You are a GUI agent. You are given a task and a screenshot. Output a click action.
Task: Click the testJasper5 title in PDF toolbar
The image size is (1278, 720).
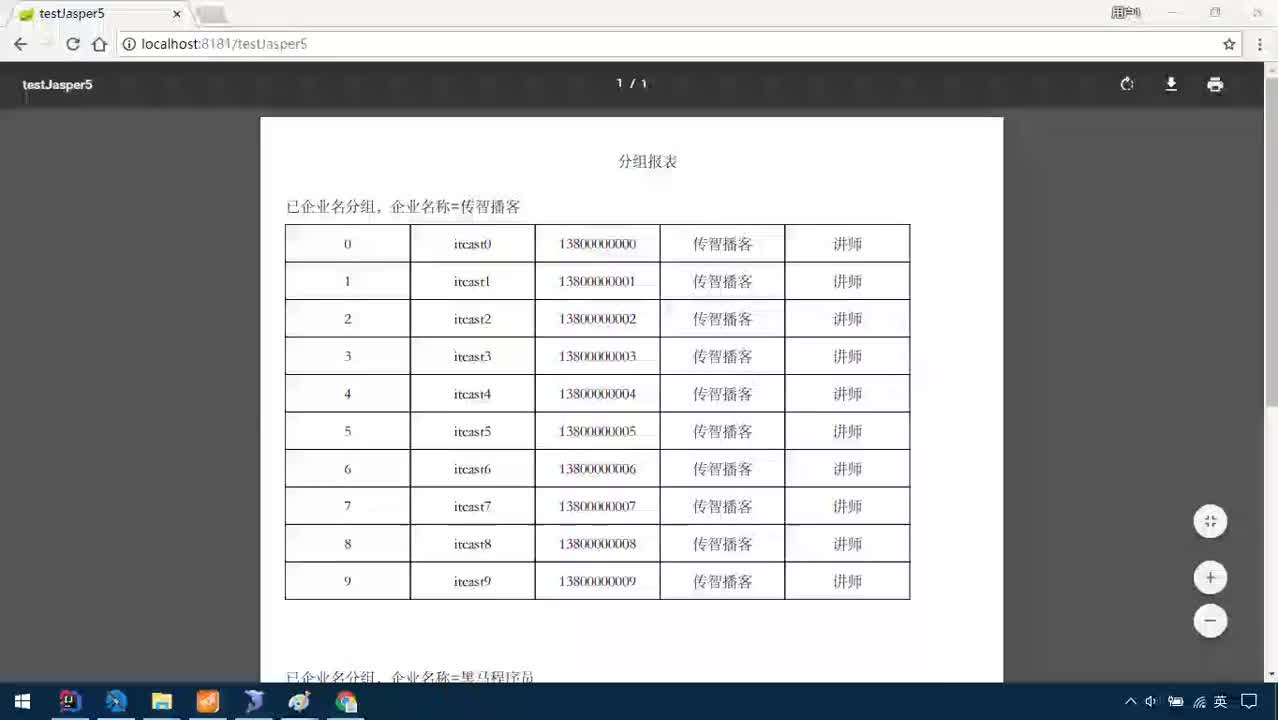[x=57, y=85]
